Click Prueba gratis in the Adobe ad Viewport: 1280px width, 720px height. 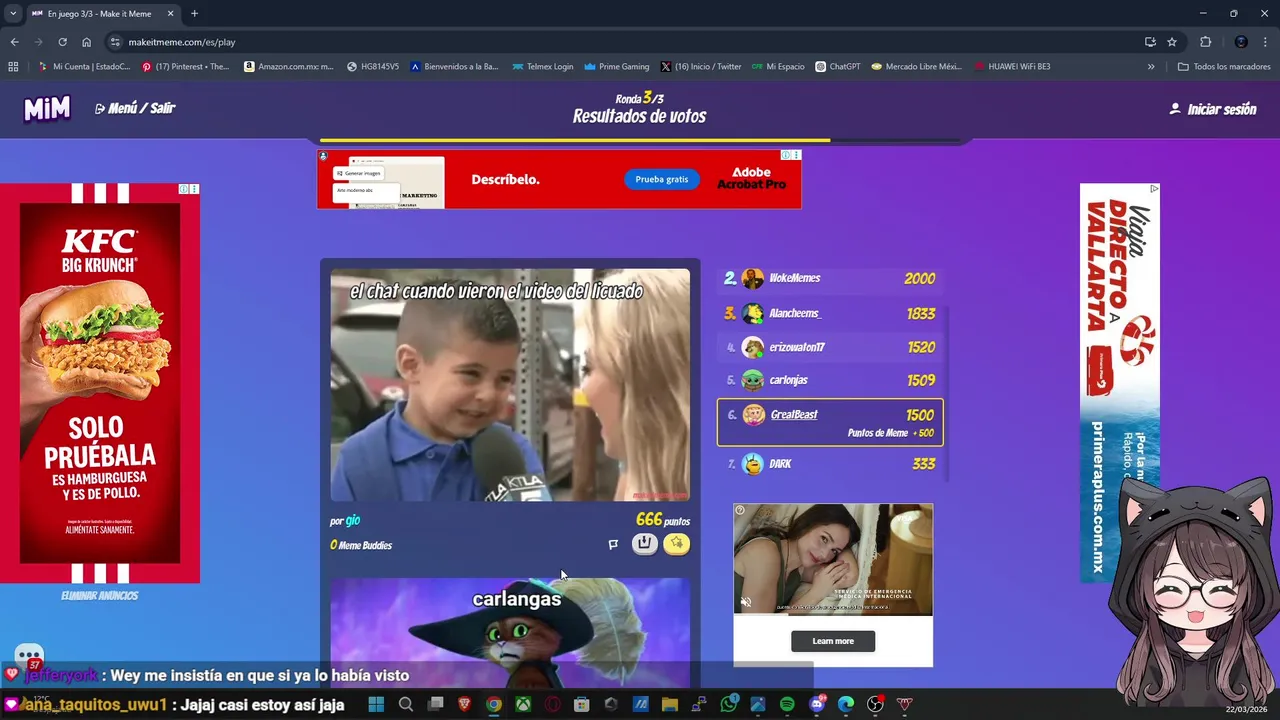(661, 179)
